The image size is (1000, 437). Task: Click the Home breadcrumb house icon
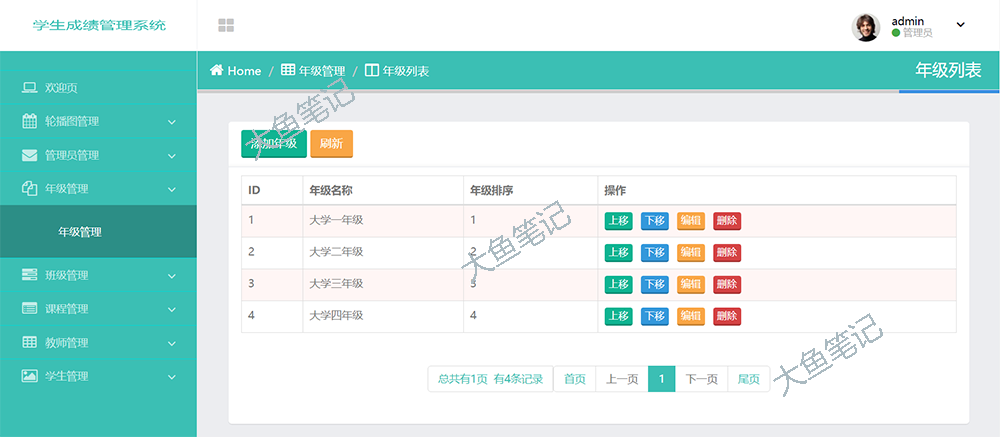[216, 70]
